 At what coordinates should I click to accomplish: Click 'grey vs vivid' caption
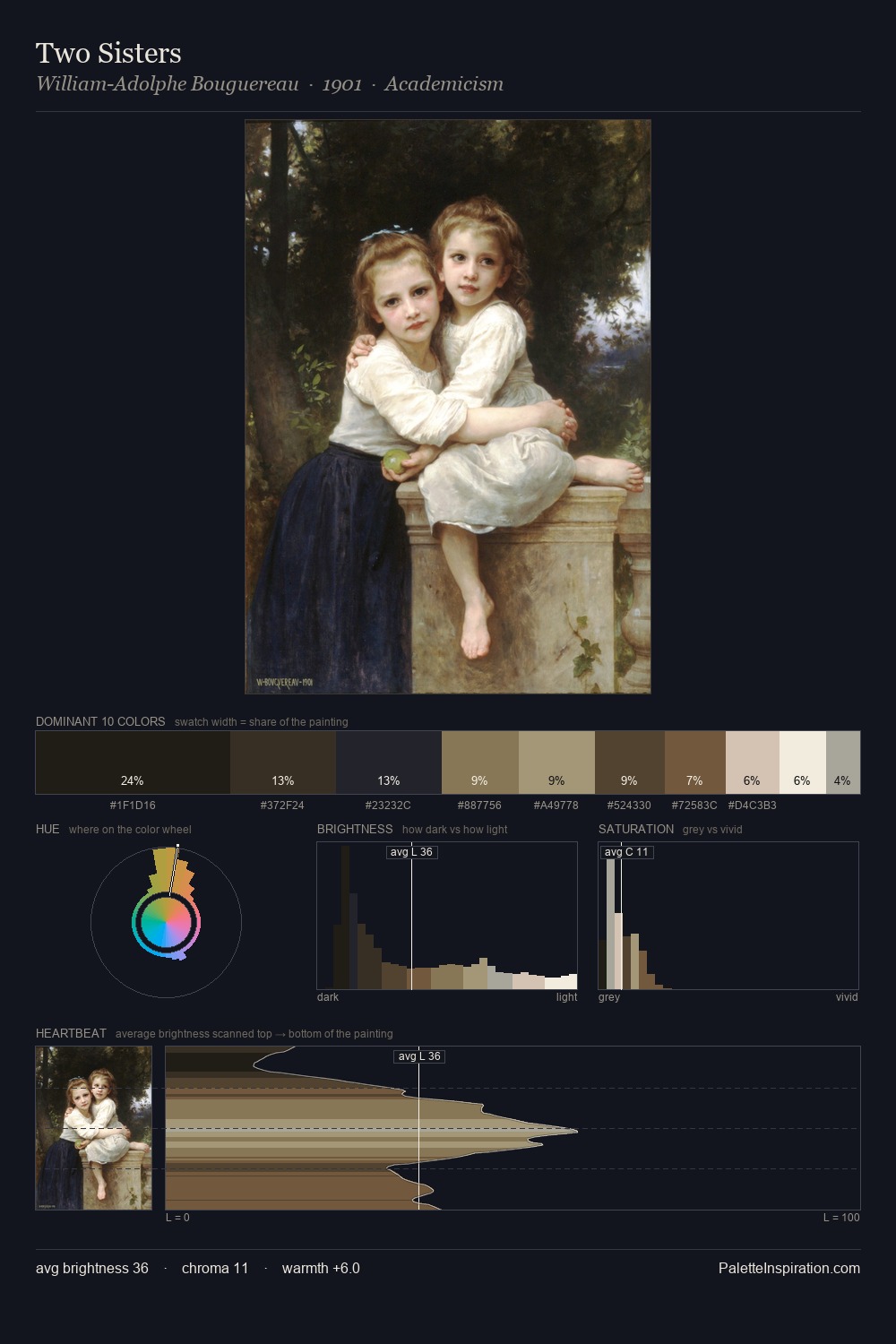tap(713, 830)
